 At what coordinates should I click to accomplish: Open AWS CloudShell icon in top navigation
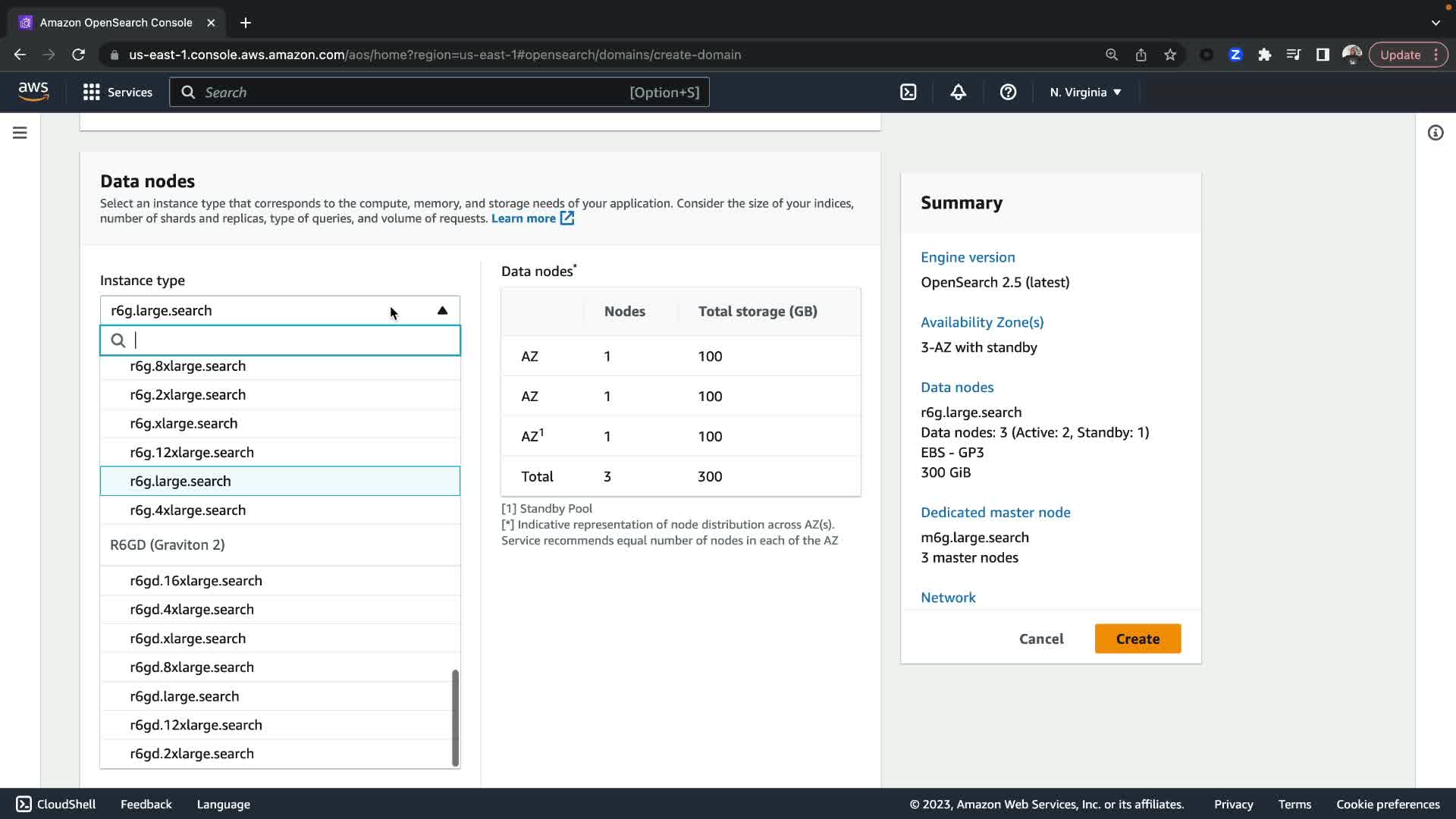[x=908, y=93]
